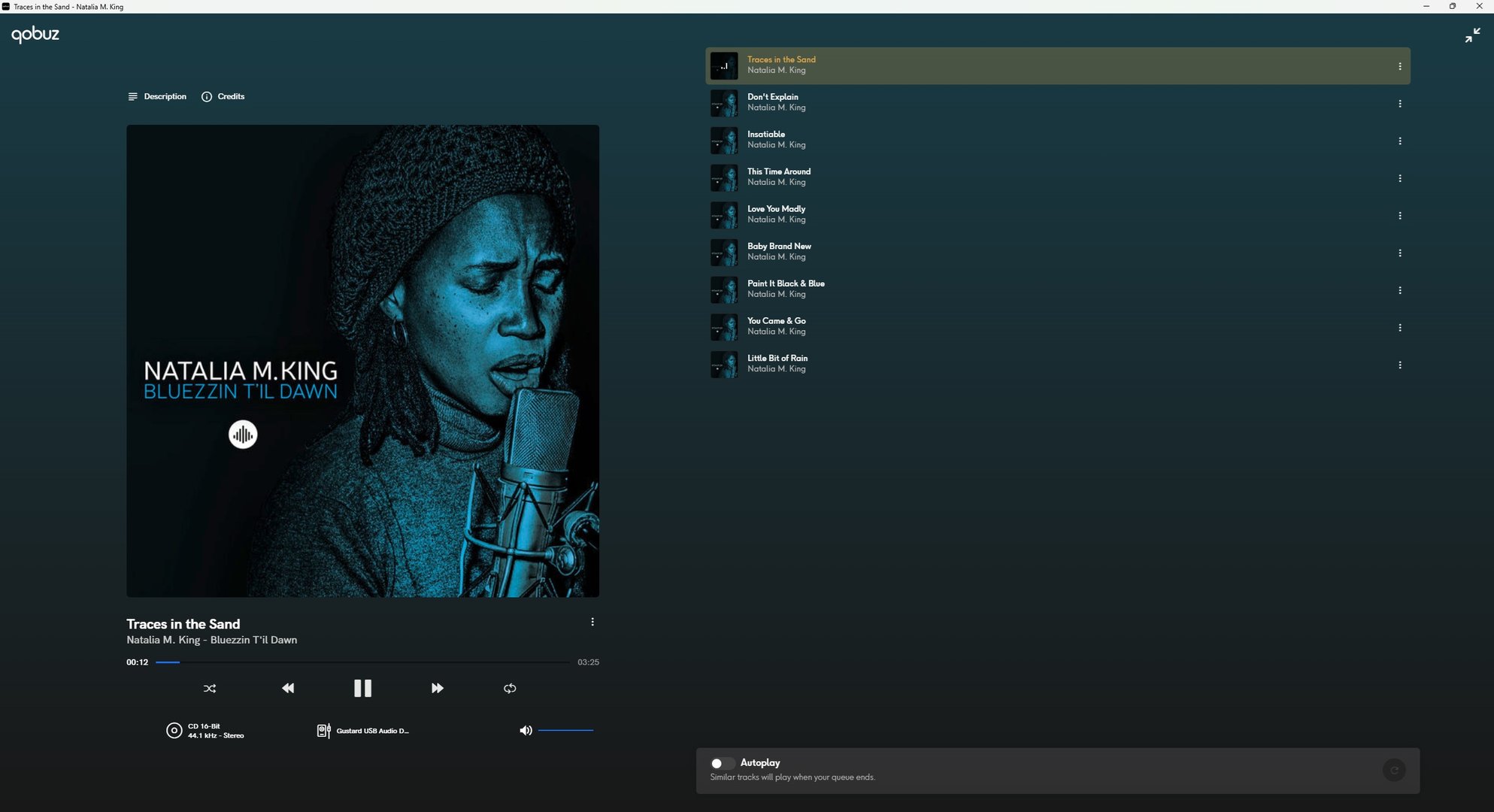The image size is (1494, 812).
Task: Go back to the previous track
Action: 288,688
